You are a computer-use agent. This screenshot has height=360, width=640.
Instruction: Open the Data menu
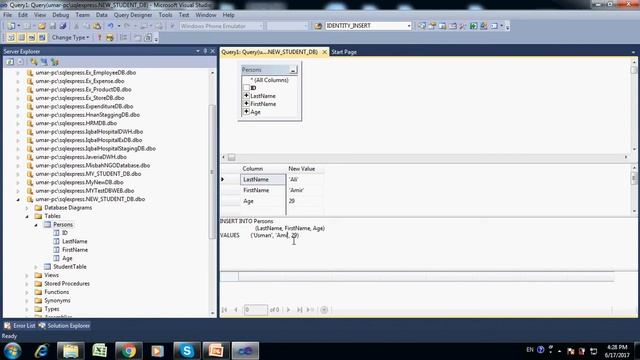102,15
